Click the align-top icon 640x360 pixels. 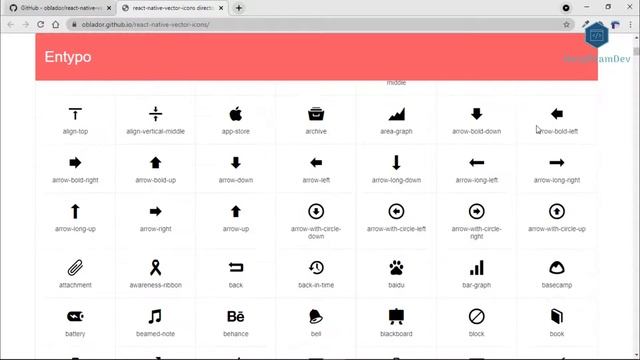pos(75,114)
